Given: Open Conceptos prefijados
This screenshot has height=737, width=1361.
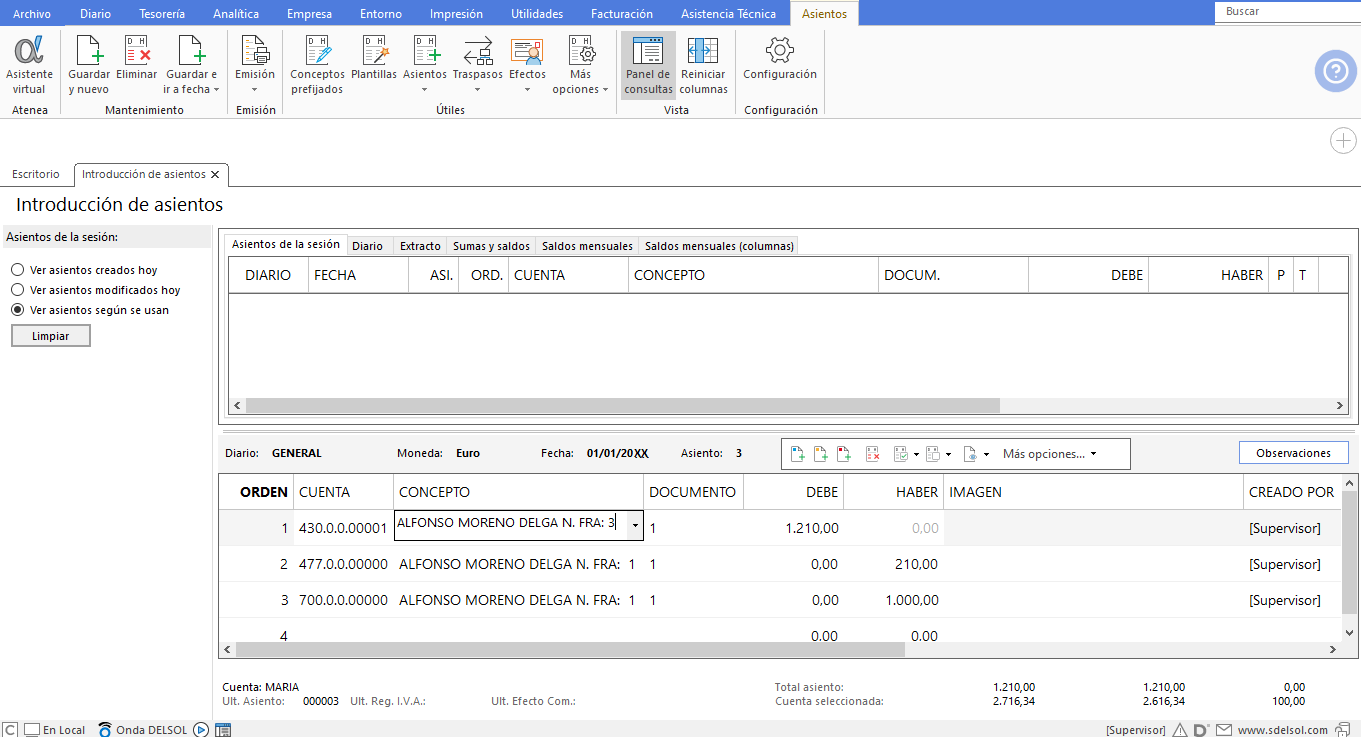Looking at the screenshot, I should pyautogui.click(x=317, y=65).
